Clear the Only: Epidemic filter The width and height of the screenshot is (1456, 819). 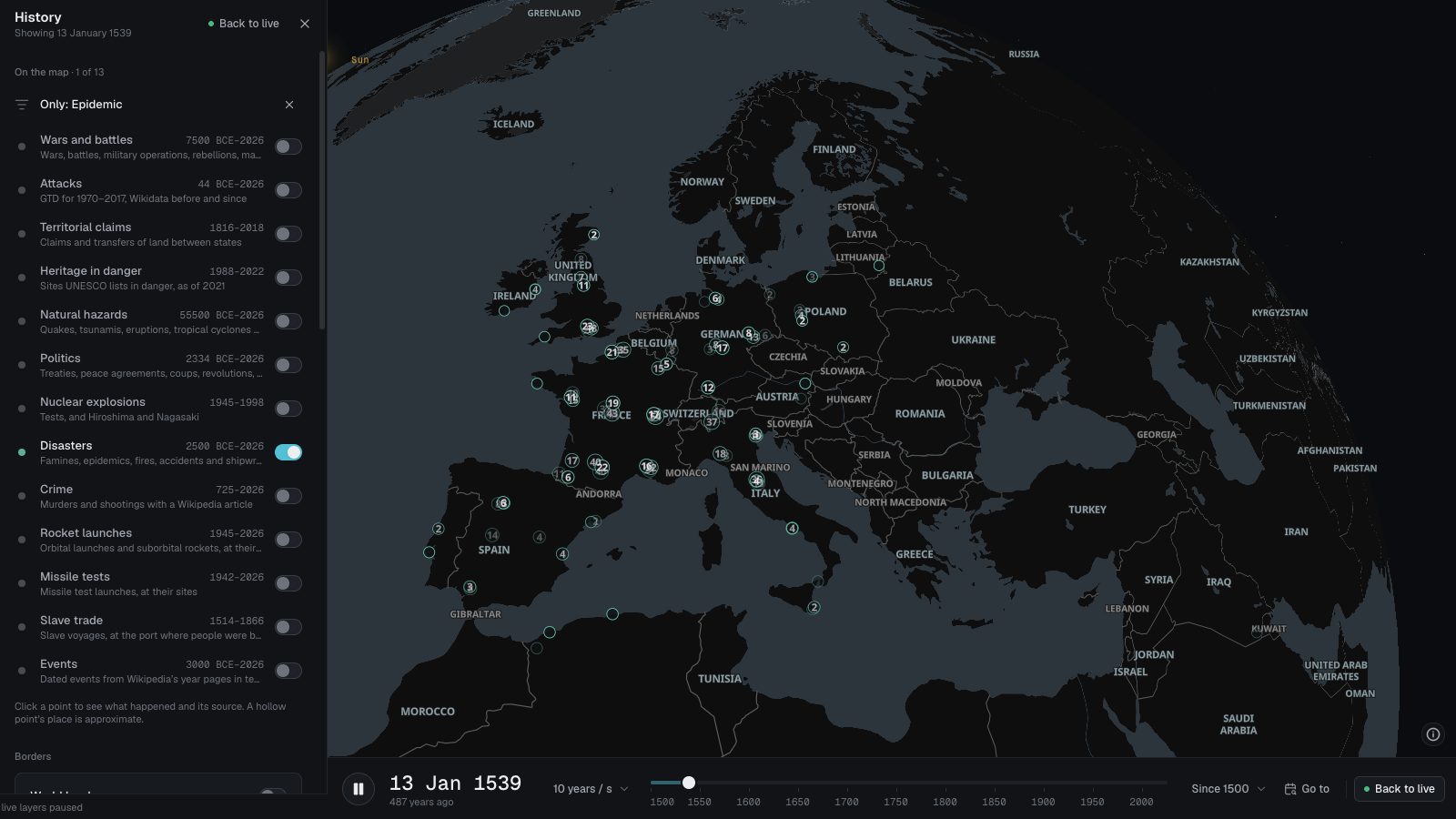[x=289, y=105]
